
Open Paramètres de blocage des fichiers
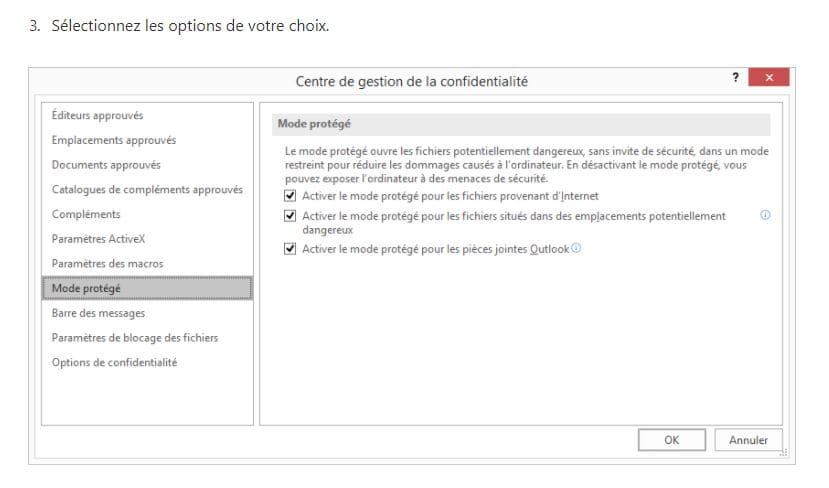point(135,338)
